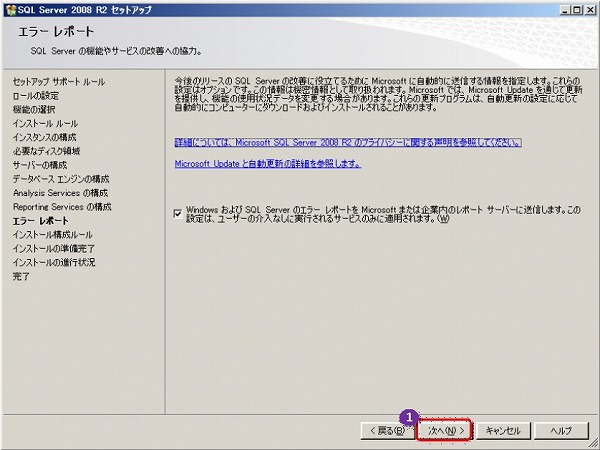Select the ロールの設定 step
This screenshot has height=450, width=600.
36,96
